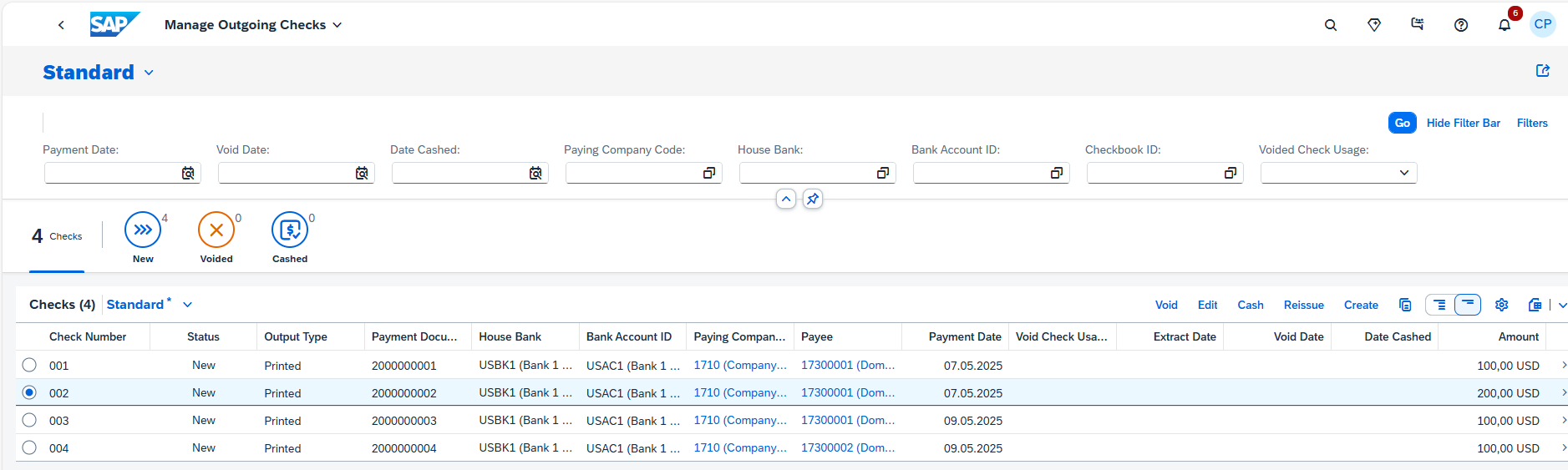Open export options dropdown arrow

[1562, 305]
